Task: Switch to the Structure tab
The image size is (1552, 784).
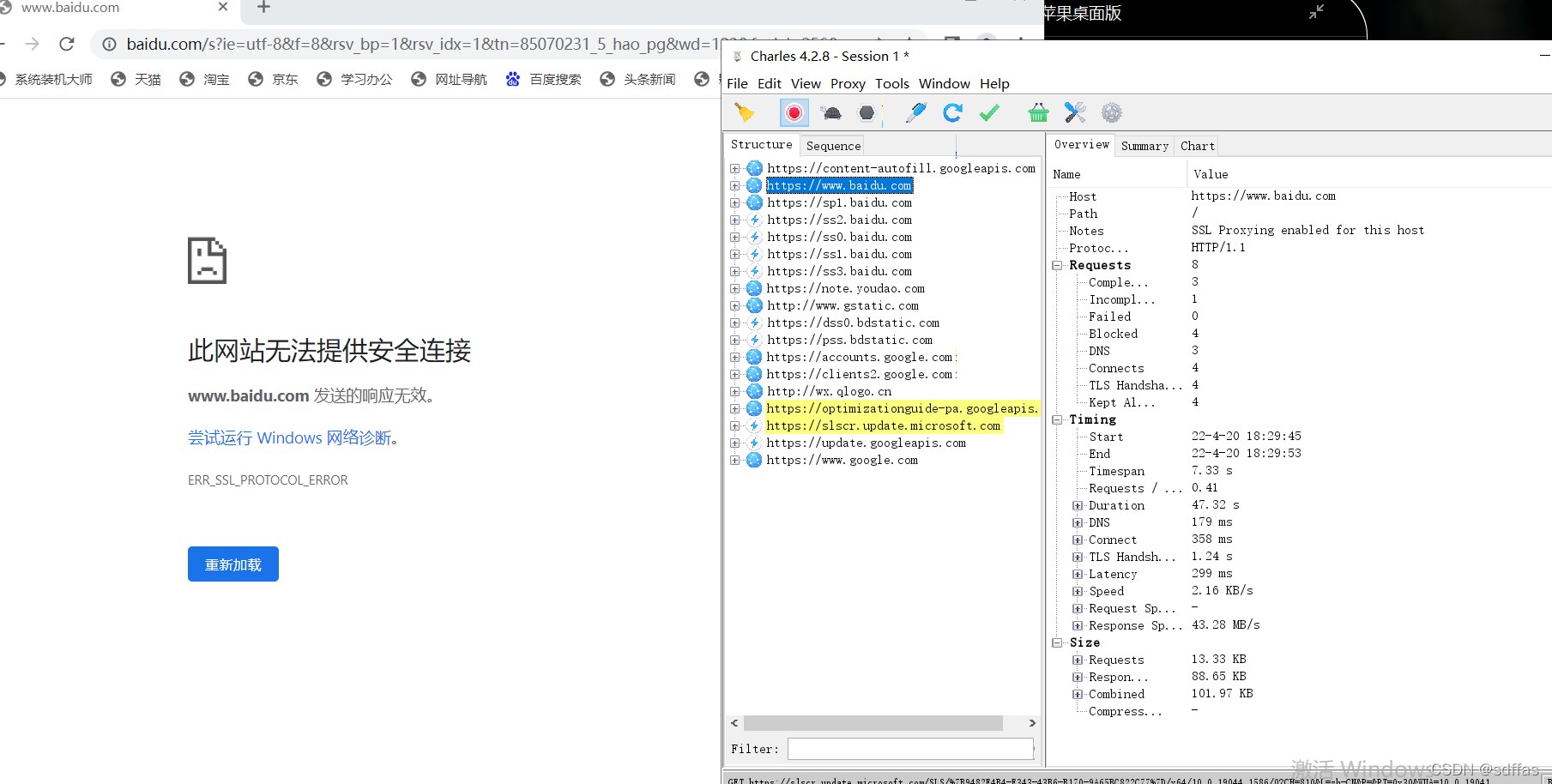Action: [x=761, y=144]
